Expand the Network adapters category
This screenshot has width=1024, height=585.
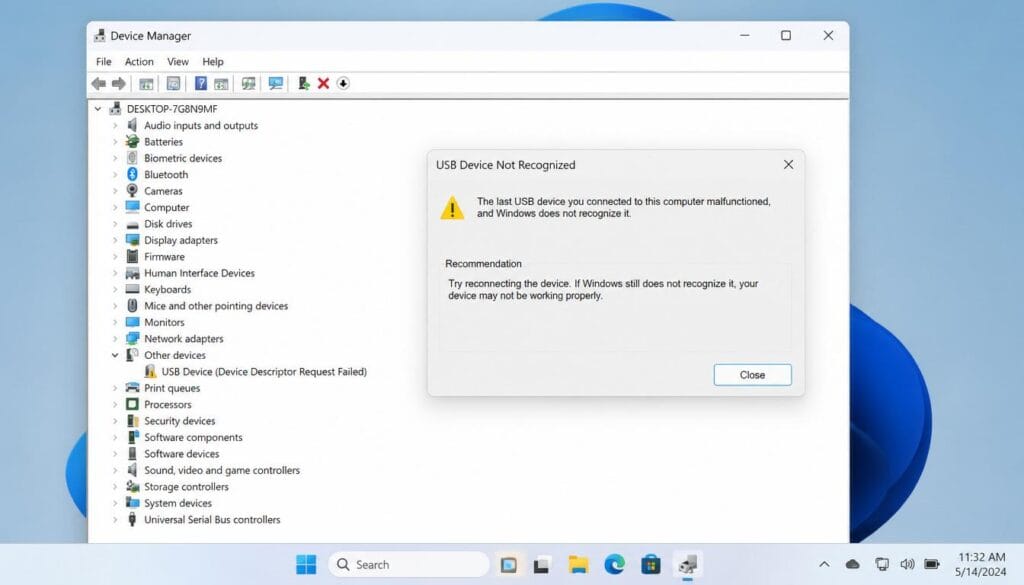(x=115, y=339)
